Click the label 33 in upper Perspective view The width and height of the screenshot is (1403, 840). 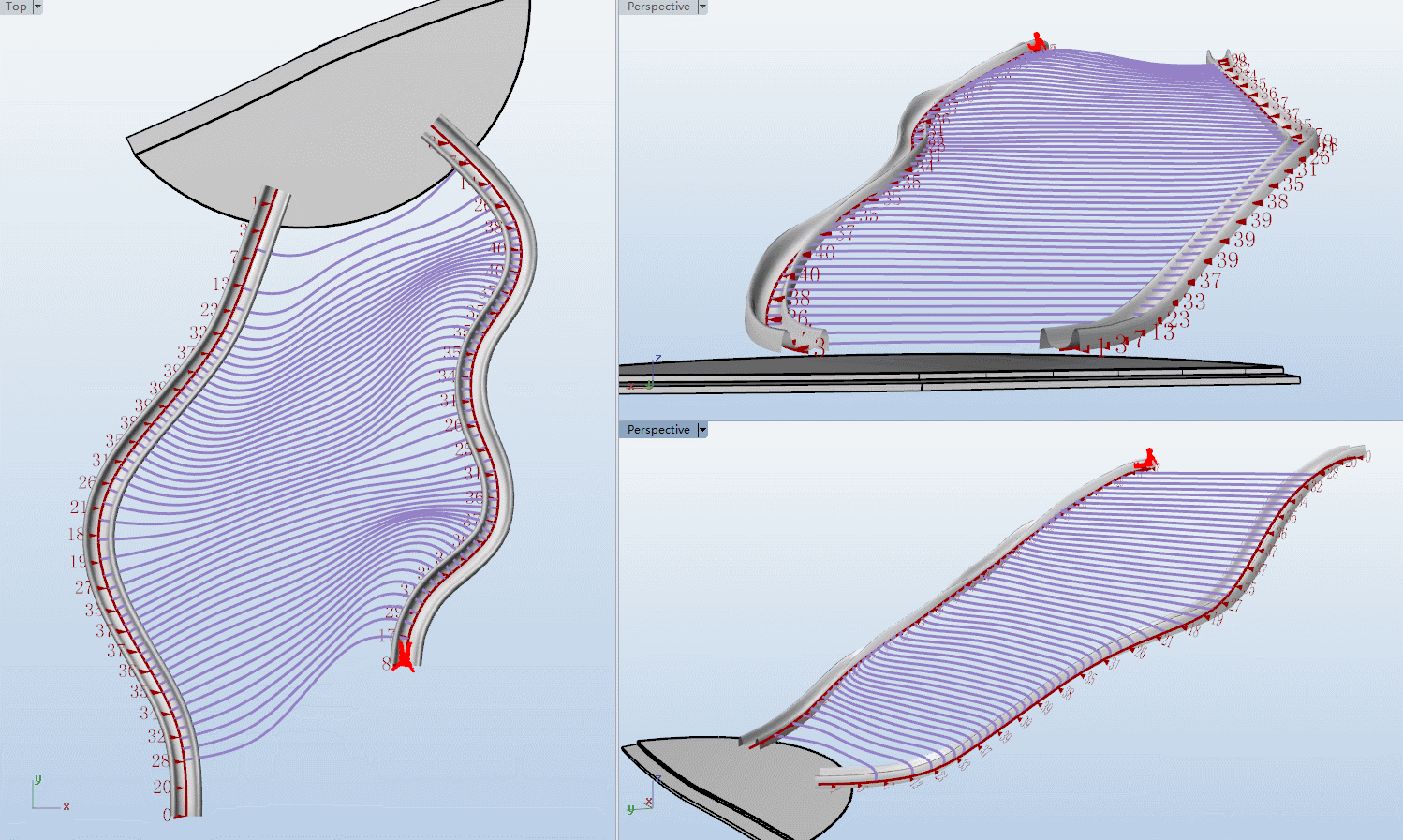(x=1193, y=302)
